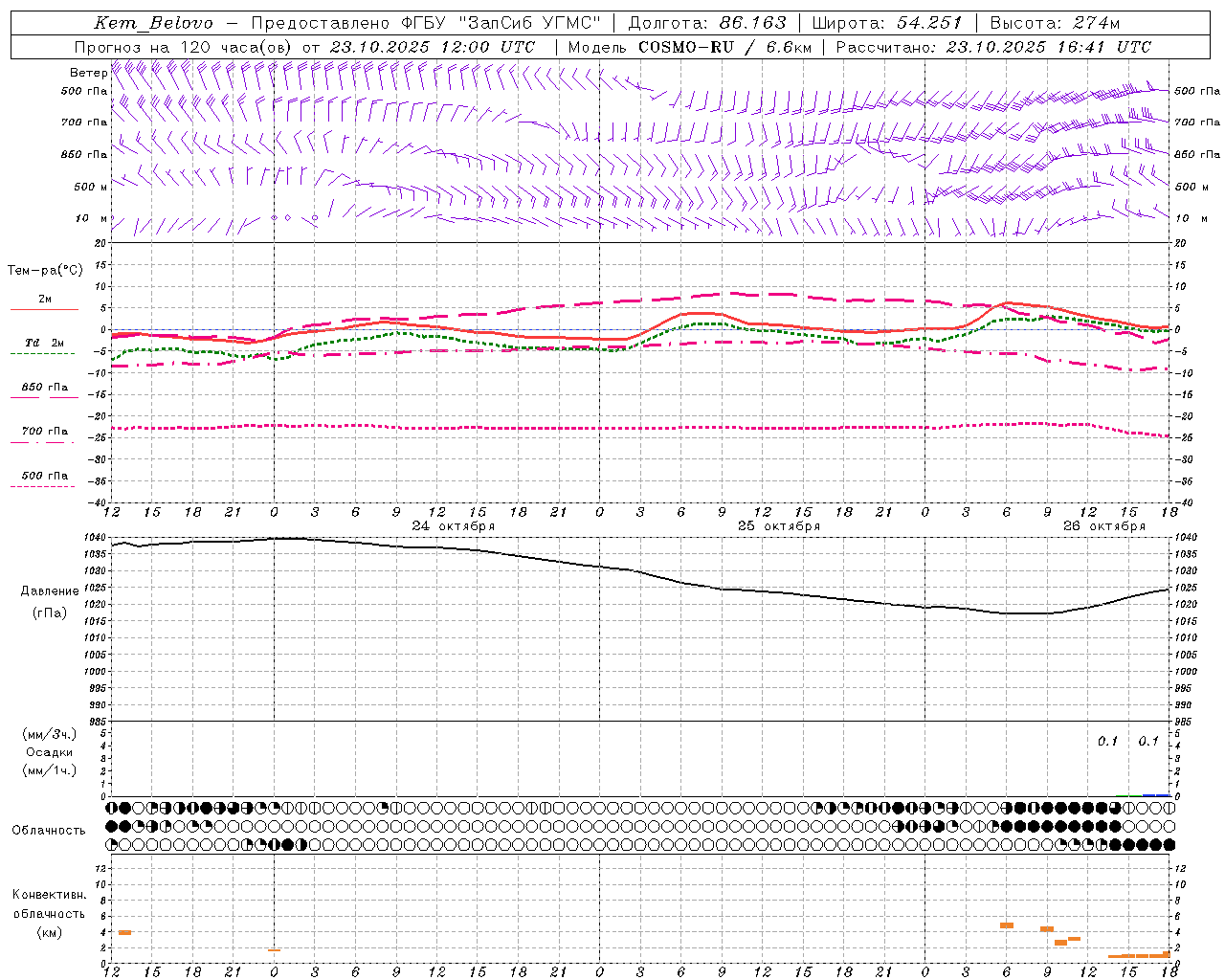The height and width of the screenshot is (980, 1225).
Task: Click the Давление axis label
Action: point(50,590)
